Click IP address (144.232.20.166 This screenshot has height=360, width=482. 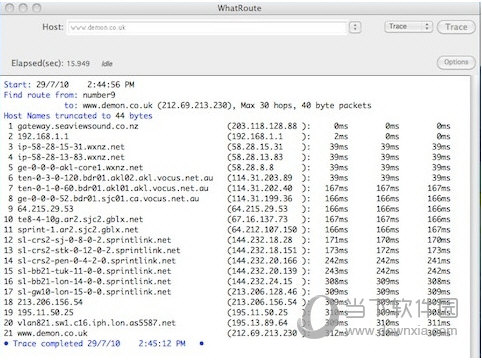[262, 260]
